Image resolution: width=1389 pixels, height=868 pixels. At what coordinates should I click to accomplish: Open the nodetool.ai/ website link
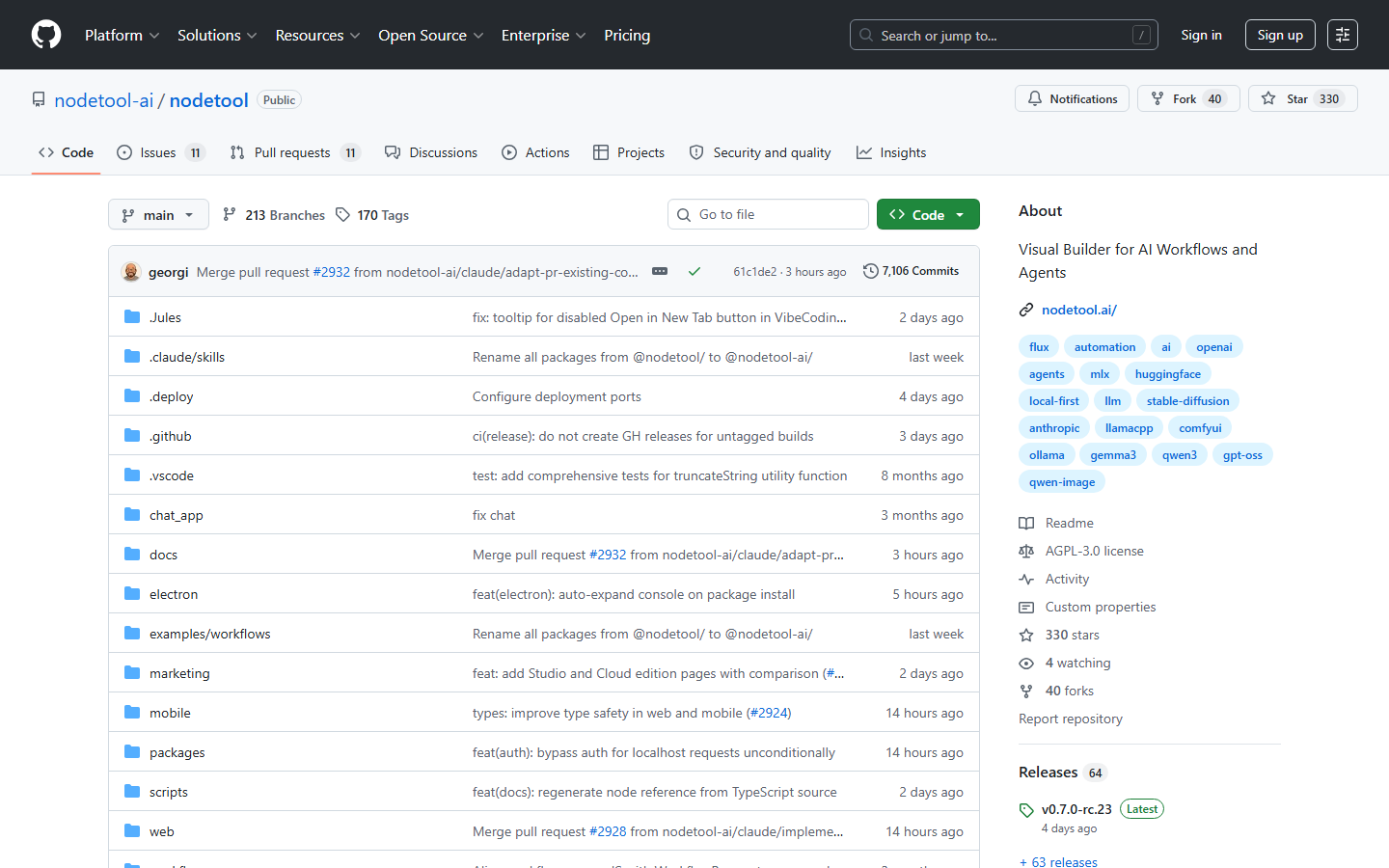pyautogui.click(x=1078, y=310)
